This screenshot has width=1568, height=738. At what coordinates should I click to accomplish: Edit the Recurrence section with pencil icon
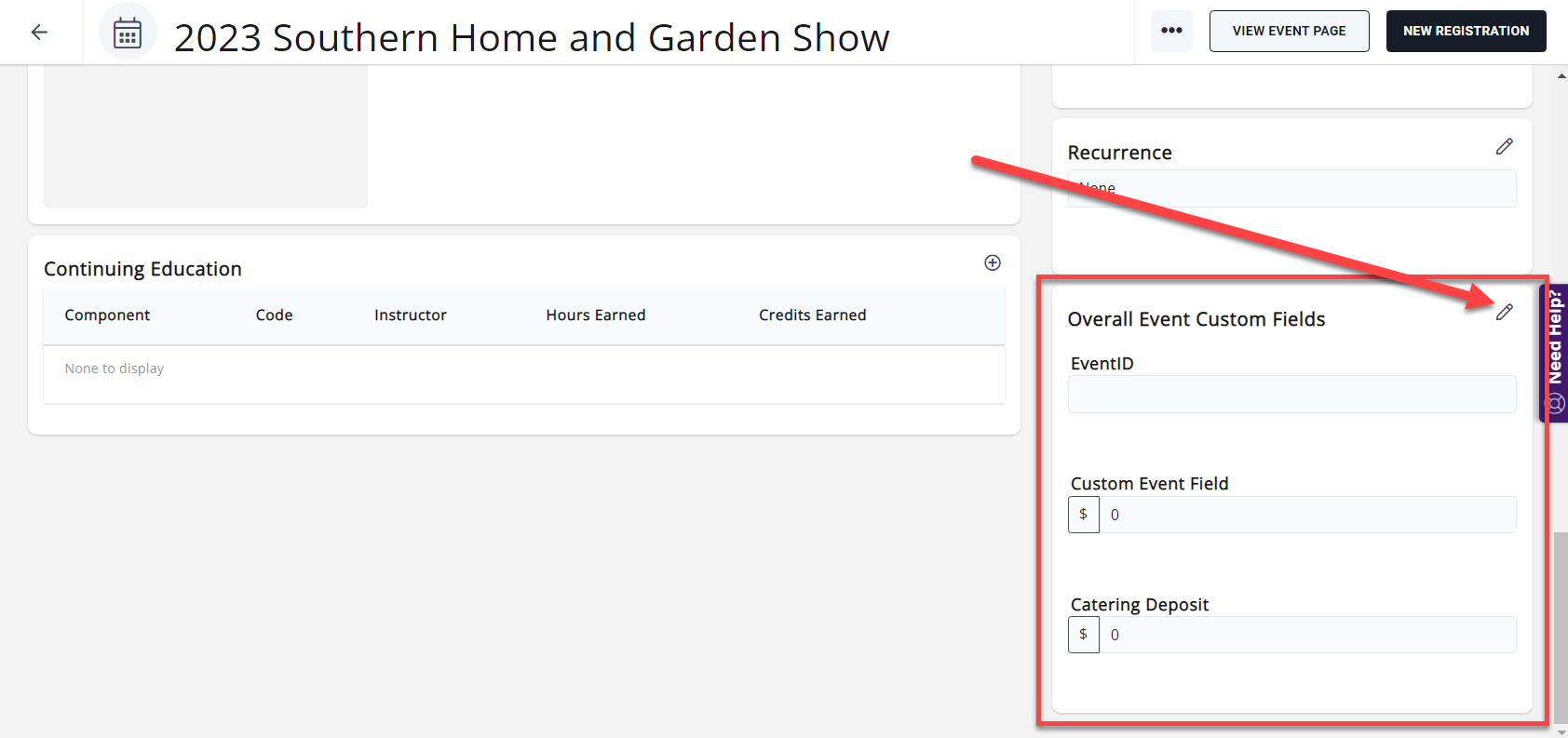click(x=1504, y=147)
